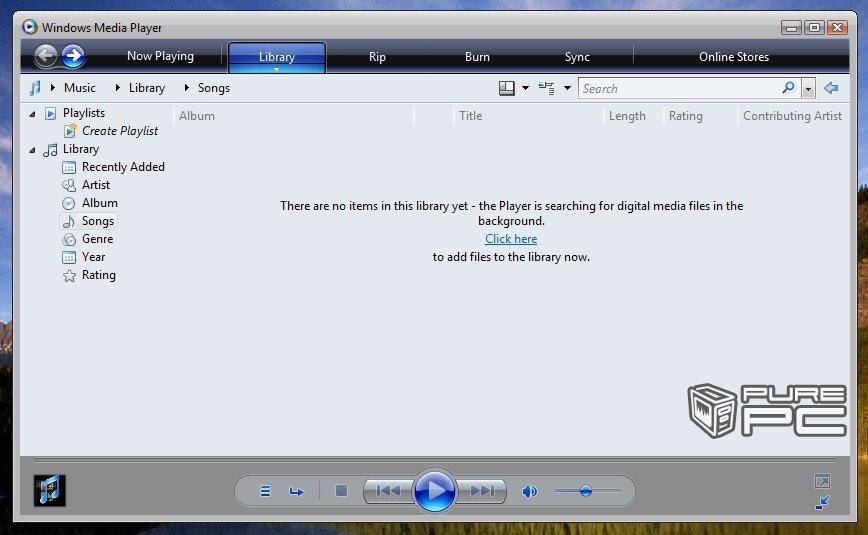Open the view options dropdown arrow
The height and width of the screenshot is (535, 868).
click(567, 88)
